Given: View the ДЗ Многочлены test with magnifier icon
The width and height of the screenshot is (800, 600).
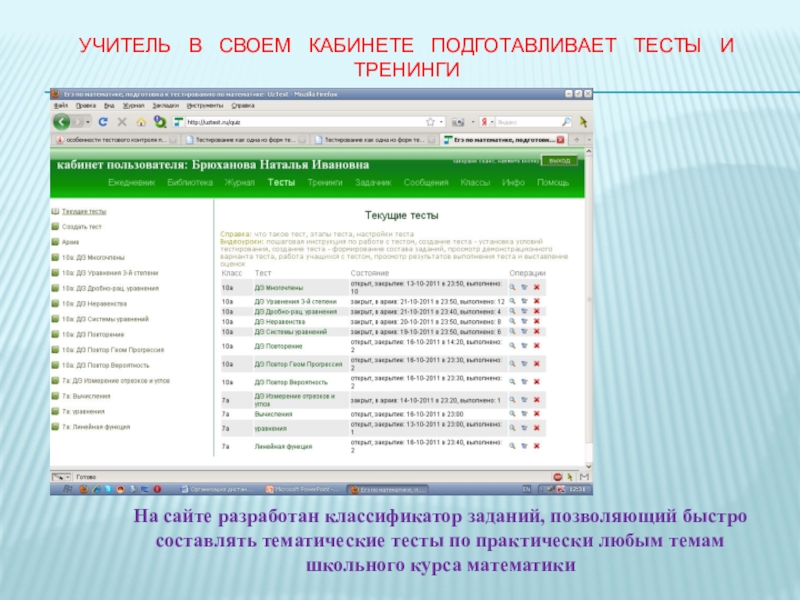Looking at the screenshot, I should click(x=512, y=287).
